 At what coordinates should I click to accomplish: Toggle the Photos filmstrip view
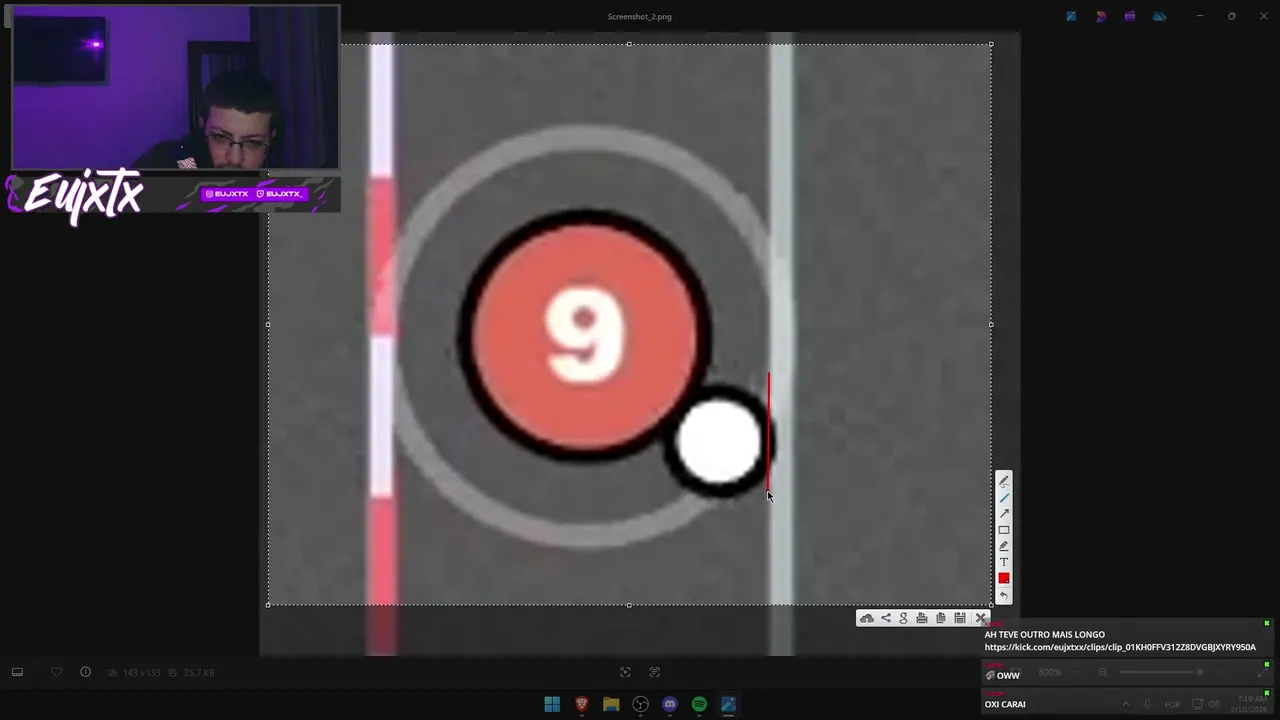coord(17,672)
